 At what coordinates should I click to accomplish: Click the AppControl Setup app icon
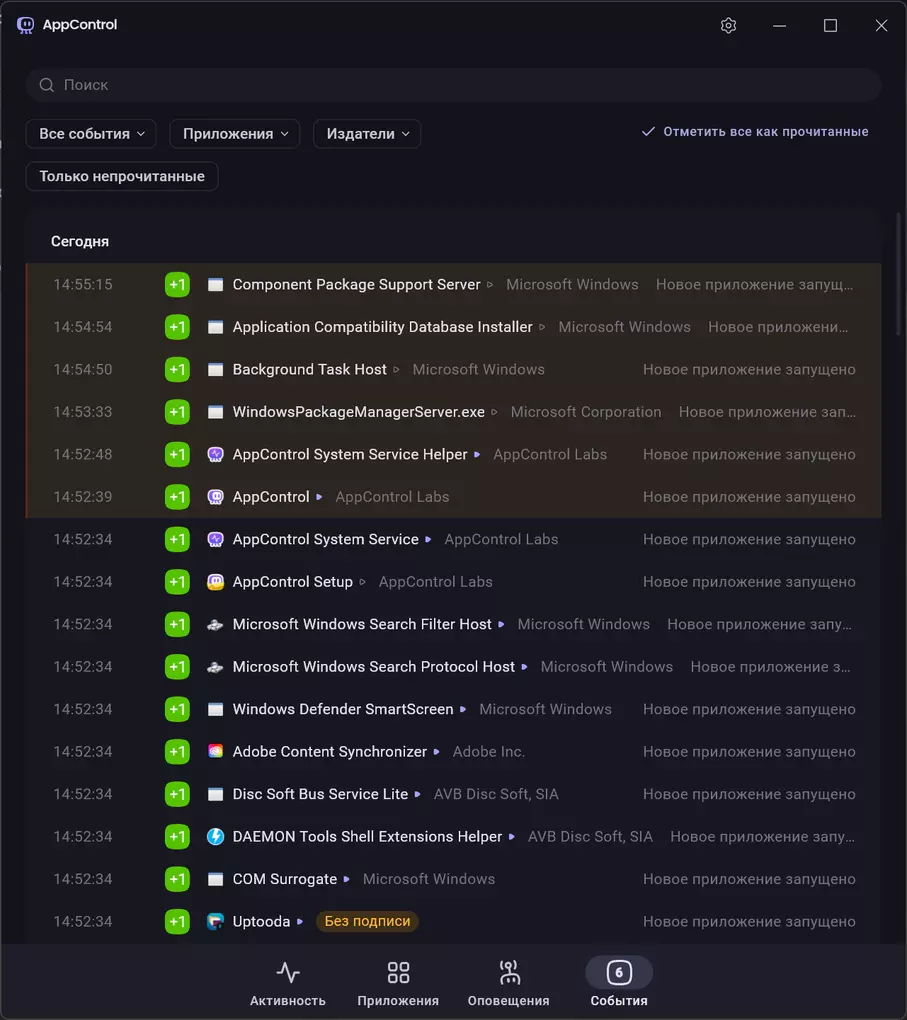coord(215,582)
